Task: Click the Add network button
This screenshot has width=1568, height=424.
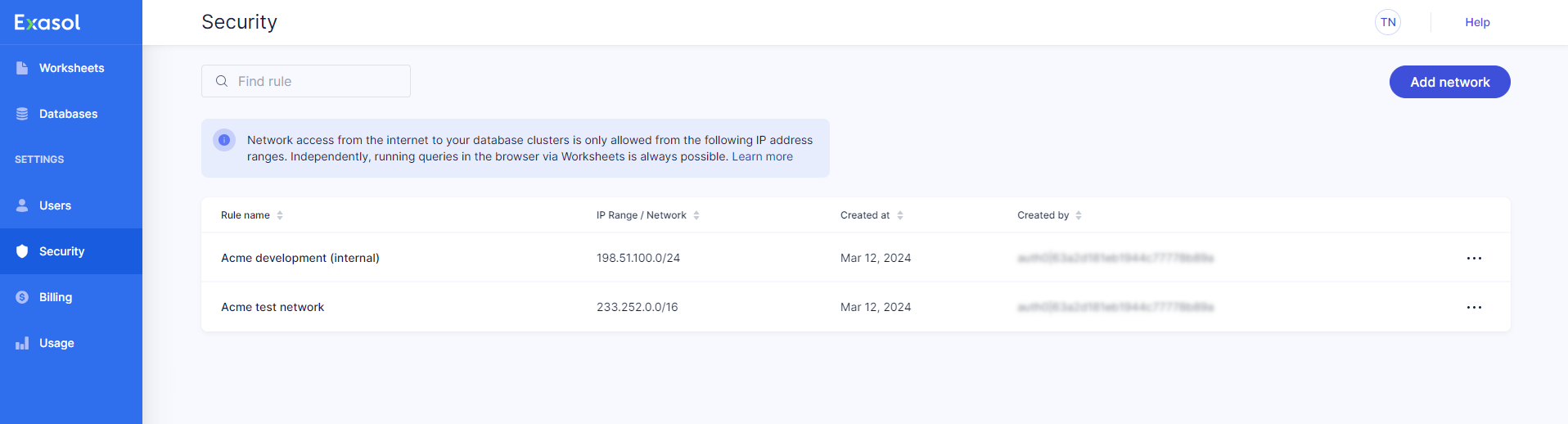Action: 1449,82
